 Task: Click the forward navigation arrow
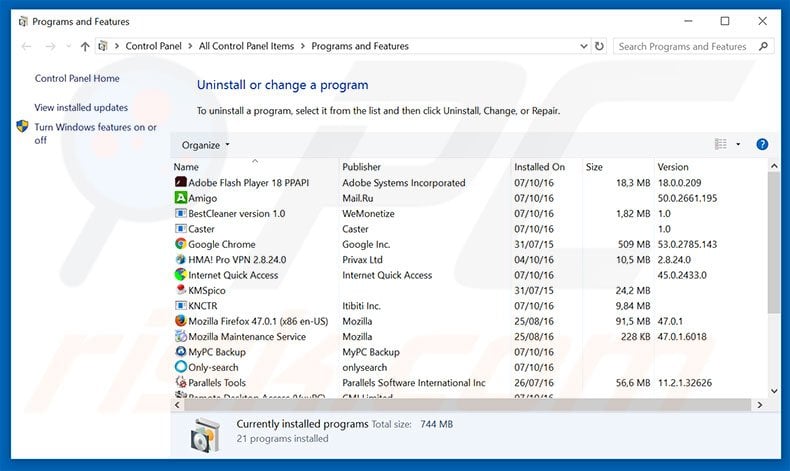(50, 46)
